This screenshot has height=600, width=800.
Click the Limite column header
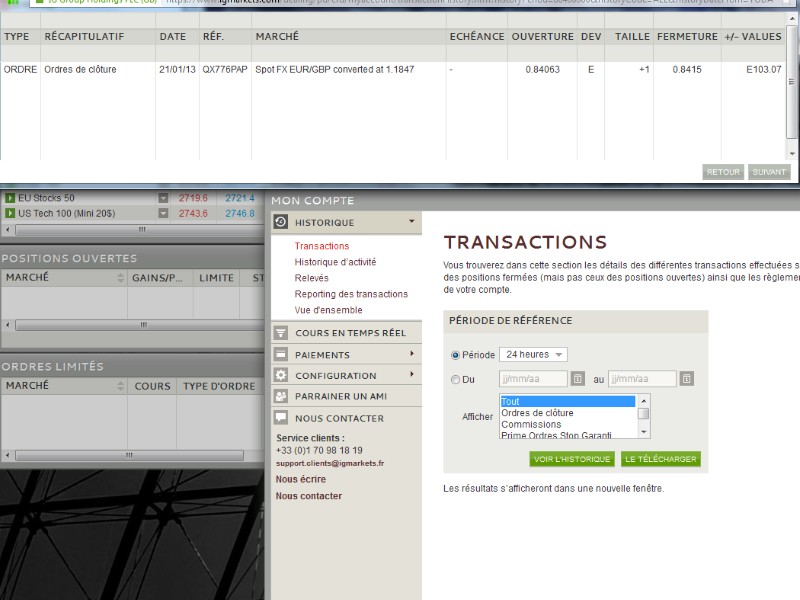tap(216, 278)
